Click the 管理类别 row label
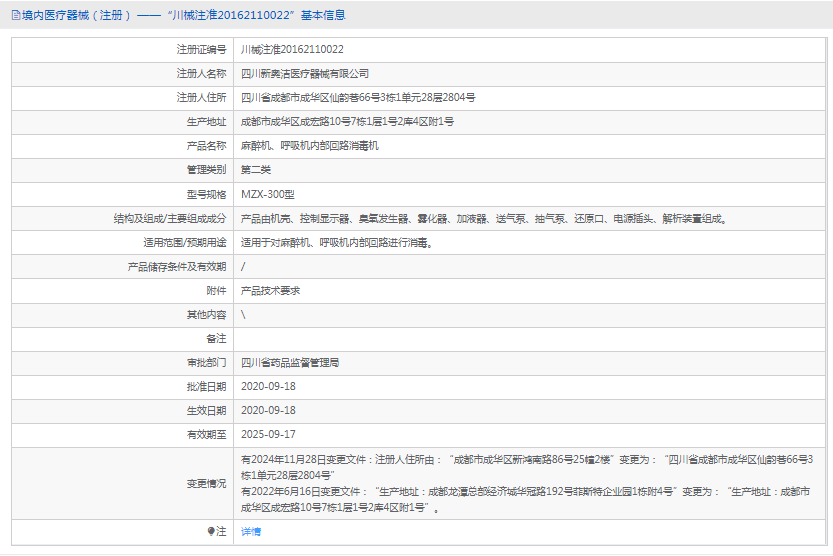The image size is (833, 556). click(x=206, y=170)
